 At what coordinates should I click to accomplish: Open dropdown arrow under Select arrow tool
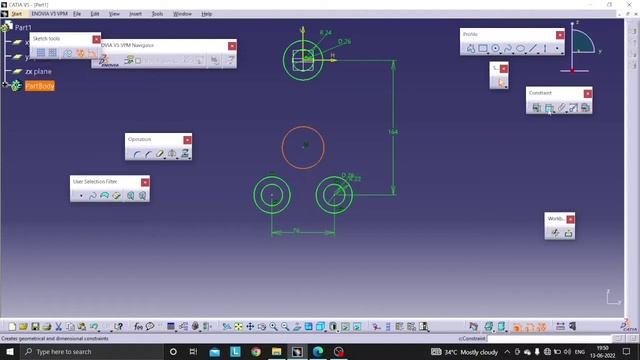pyautogui.click(x=506, y=87)
